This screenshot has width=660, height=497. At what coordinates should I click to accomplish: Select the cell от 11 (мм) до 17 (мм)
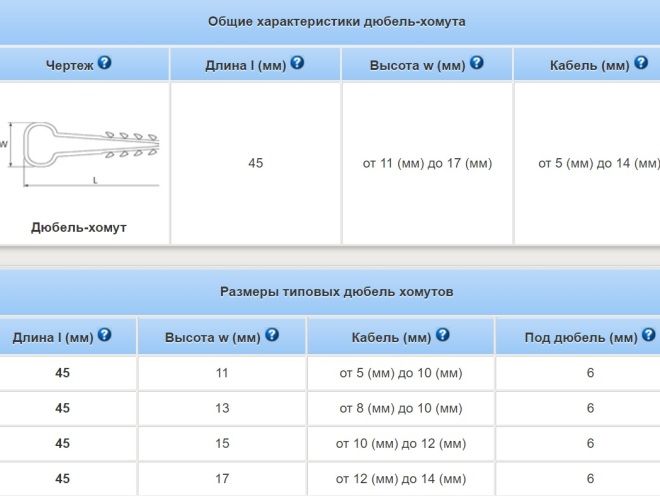pyautogui.click(x=427, y=163)
